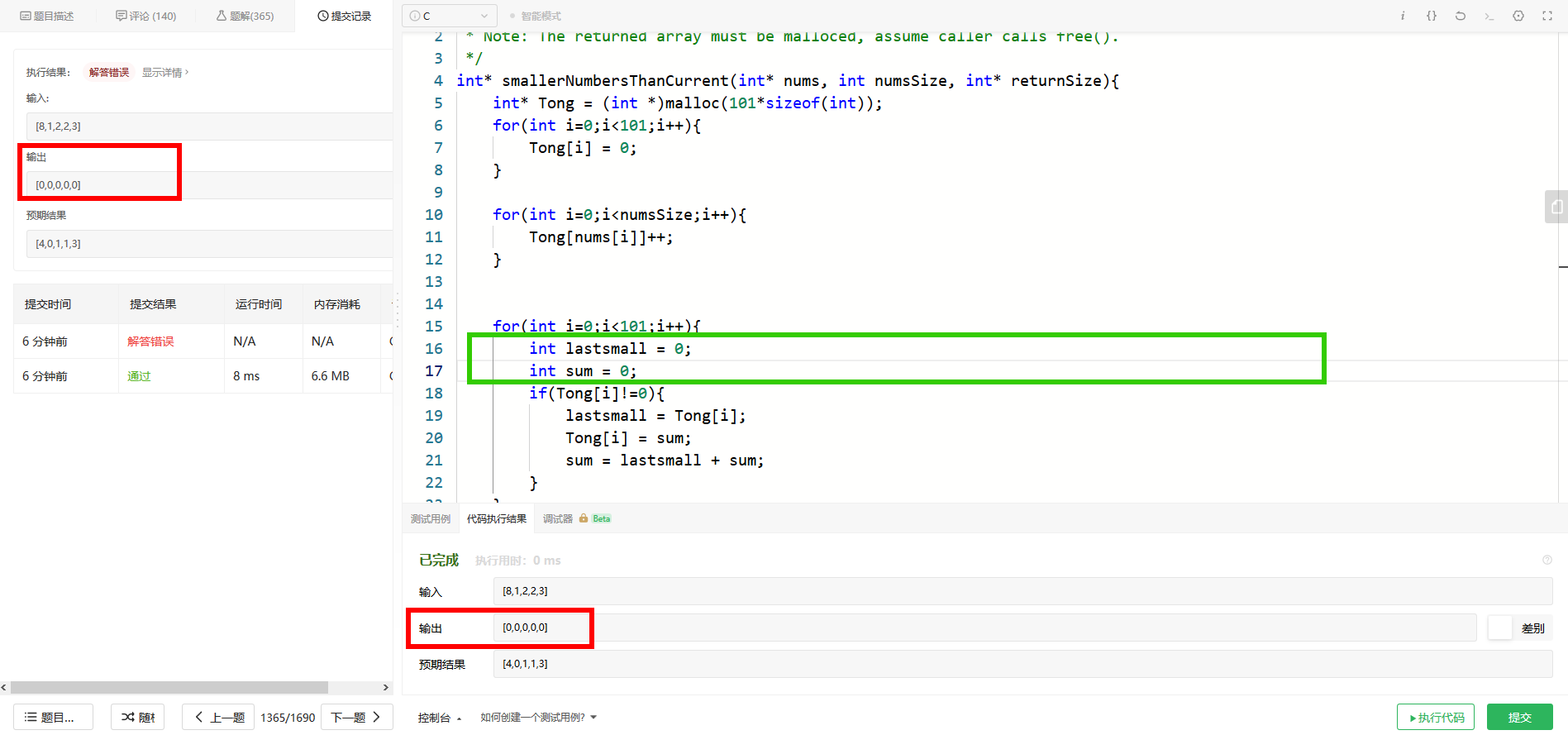
Task: Expand the 控制台 console panel
Action: click(x=439, y=718)
